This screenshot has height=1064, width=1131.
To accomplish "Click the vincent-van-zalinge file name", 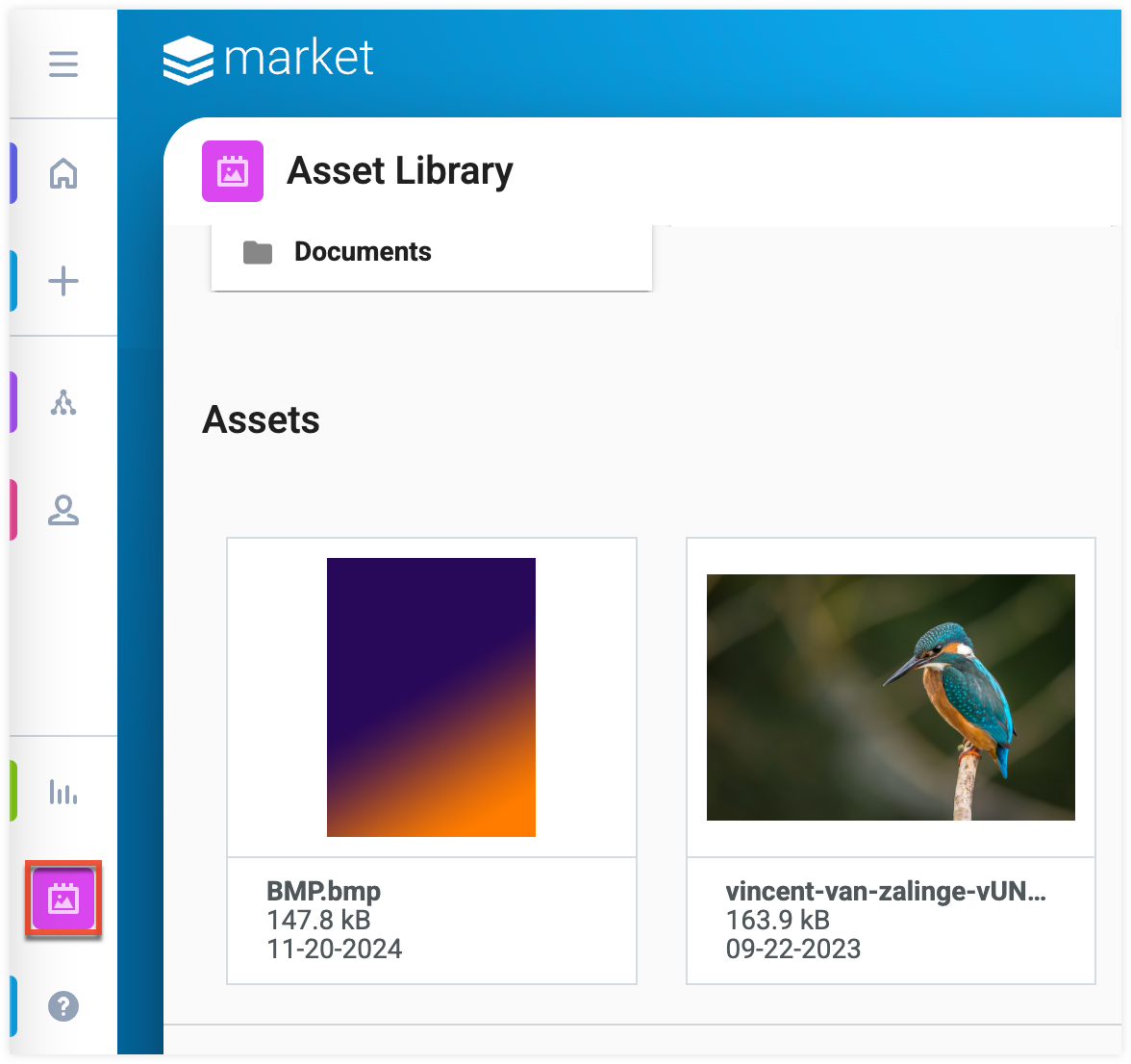I will pos(885,891).
